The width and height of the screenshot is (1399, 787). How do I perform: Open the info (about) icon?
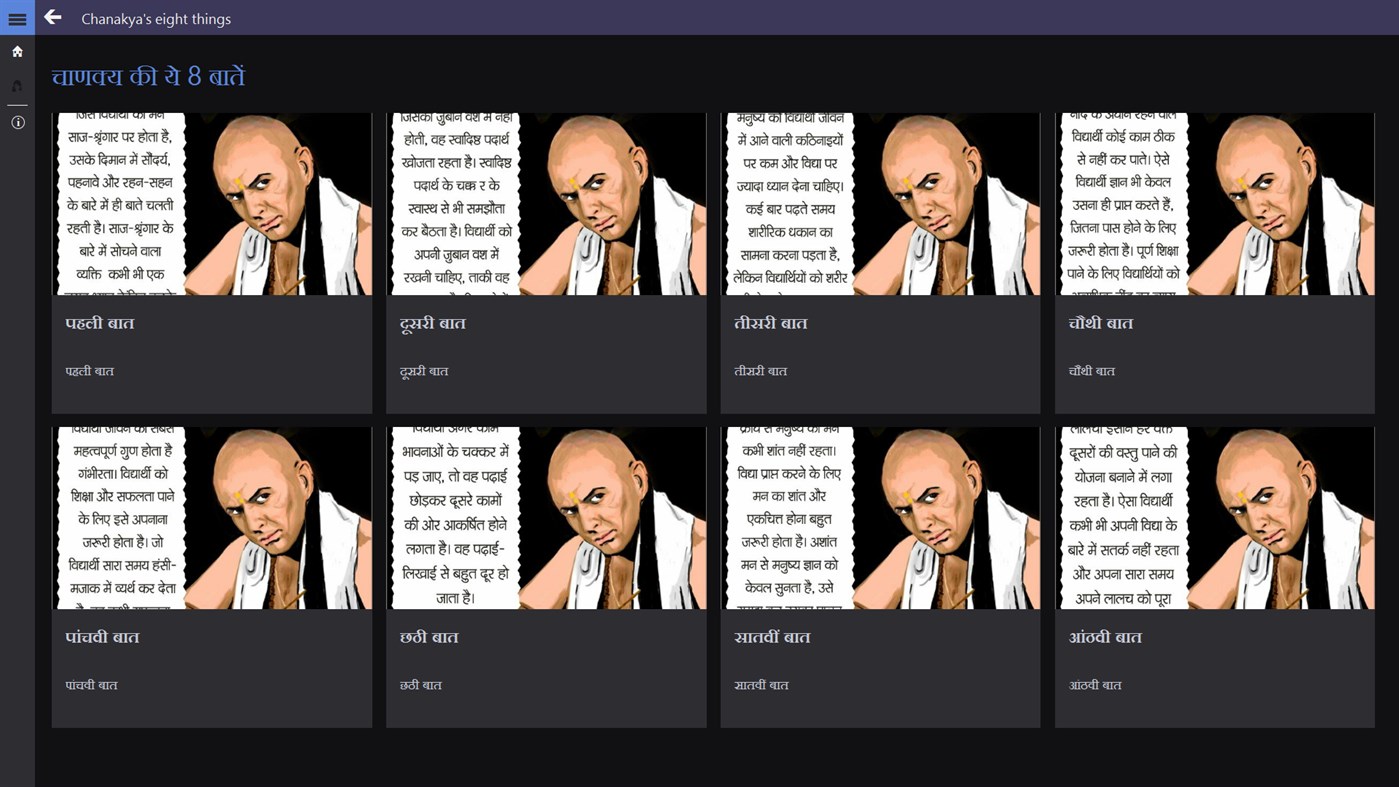click(16, 121)
